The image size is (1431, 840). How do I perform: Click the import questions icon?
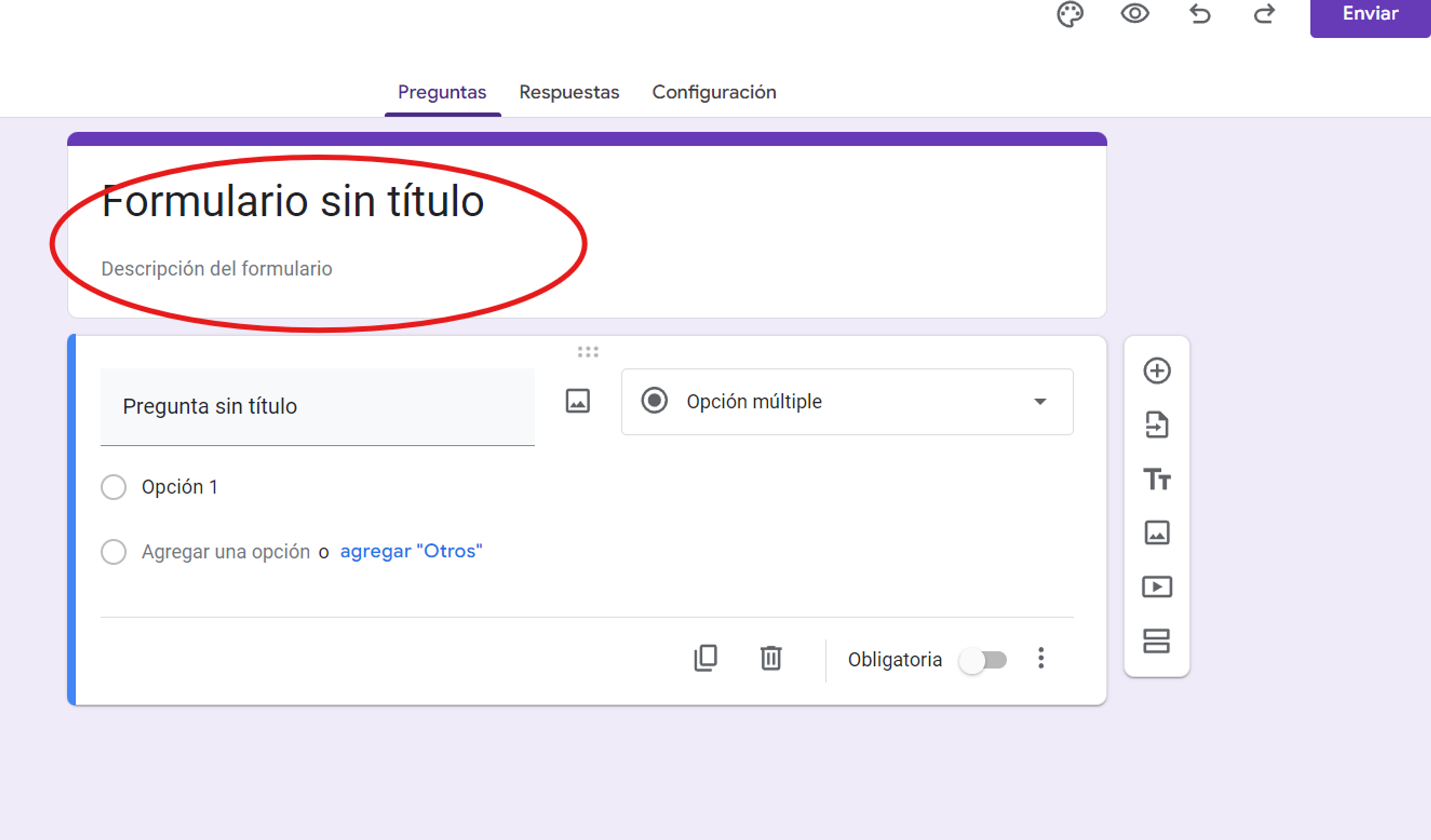(x=1157, y=425)
